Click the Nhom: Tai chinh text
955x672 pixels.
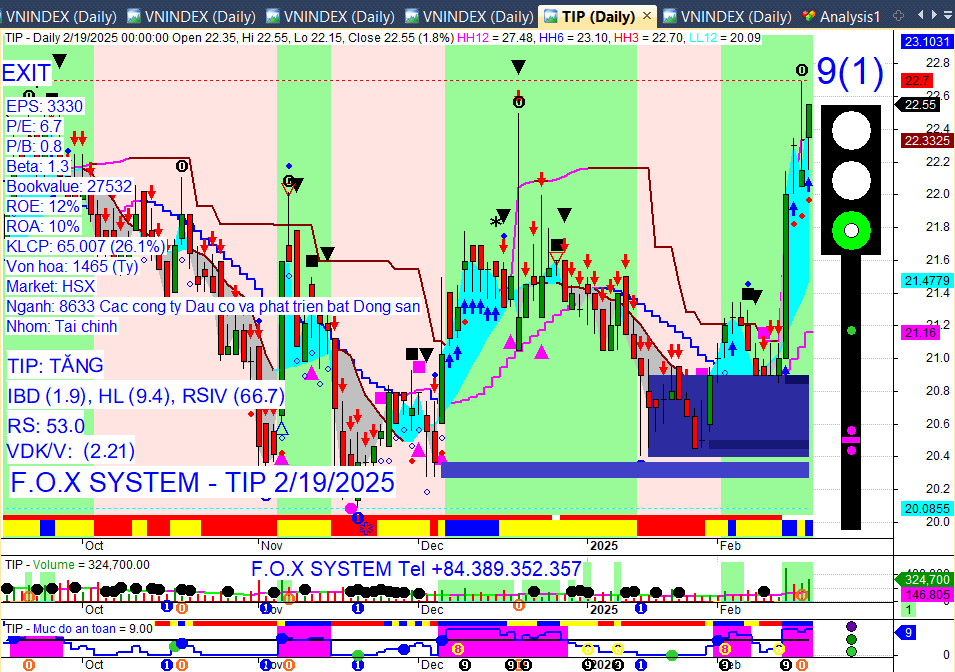click(62, 327)
